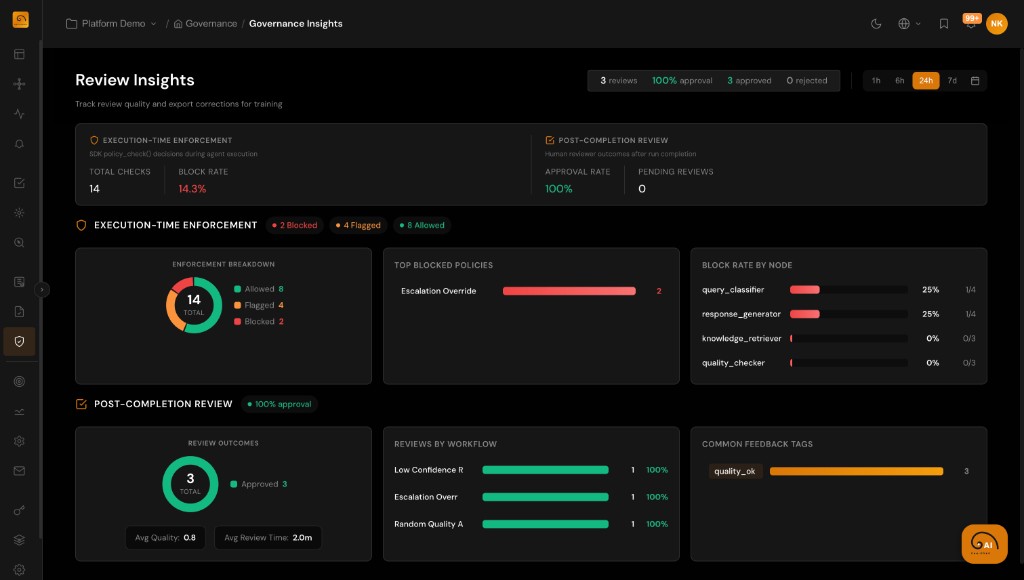
Task: Click the quality_ok feedback tag
Action: 736,470
